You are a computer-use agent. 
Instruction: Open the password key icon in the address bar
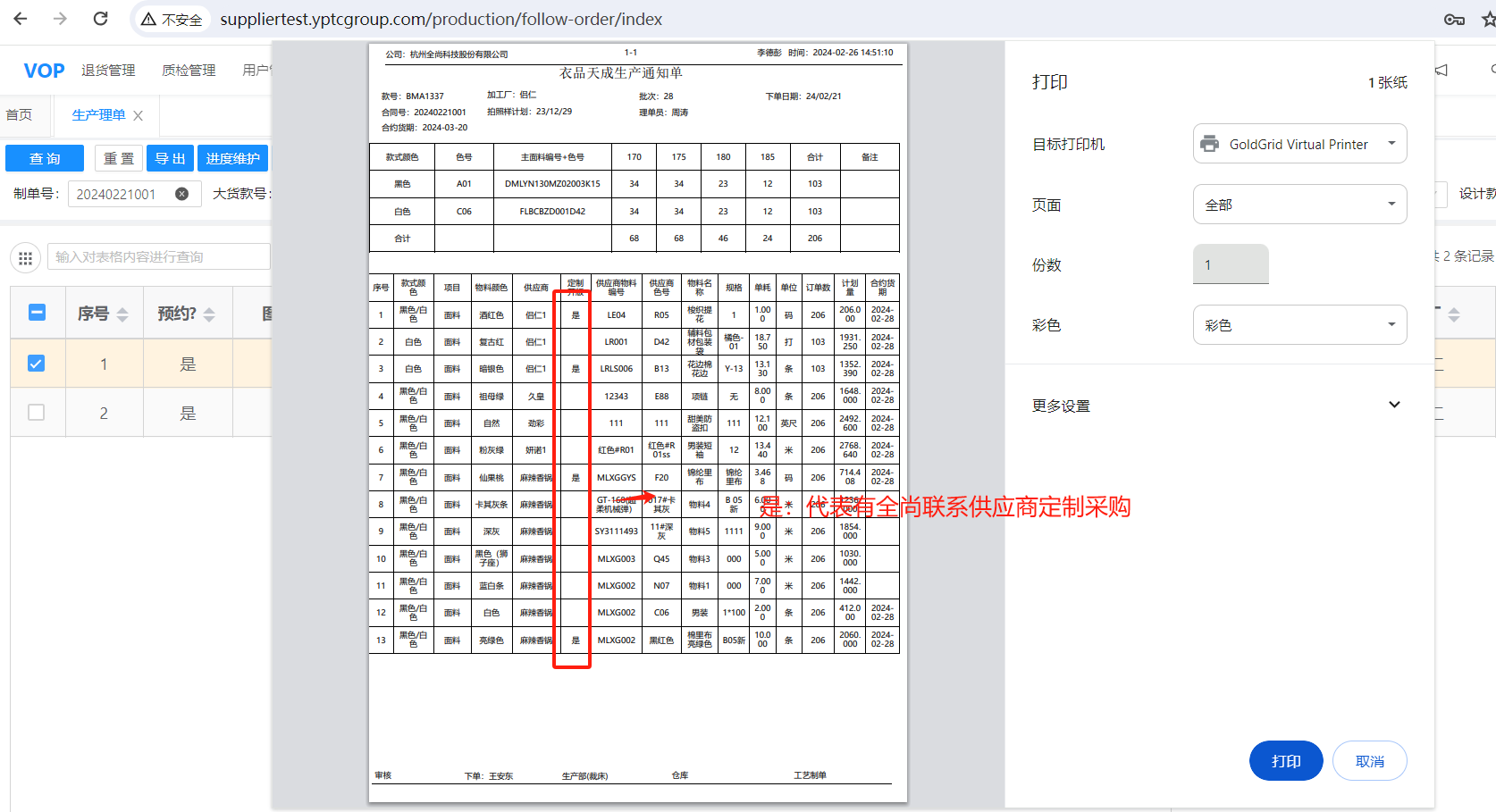tap(1454, 20)
